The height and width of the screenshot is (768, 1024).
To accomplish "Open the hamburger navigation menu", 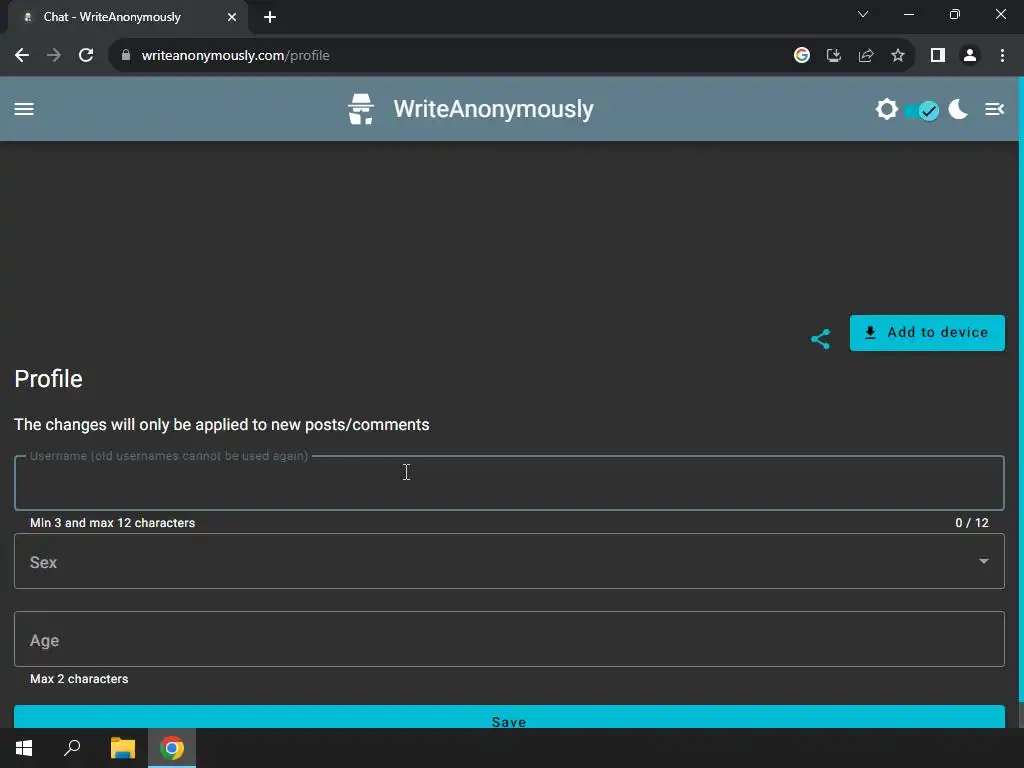I will pos(24,109).
